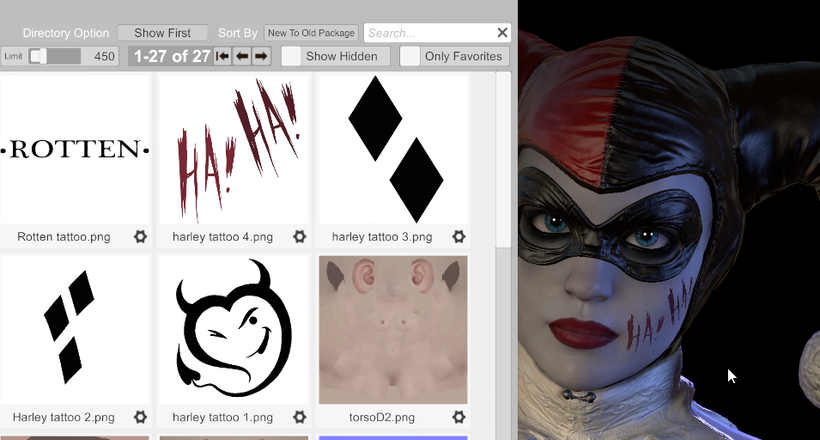The width and height of the screenshot is (820, 440).
Task: Go to next page arrow
Action: pos(261,56)
